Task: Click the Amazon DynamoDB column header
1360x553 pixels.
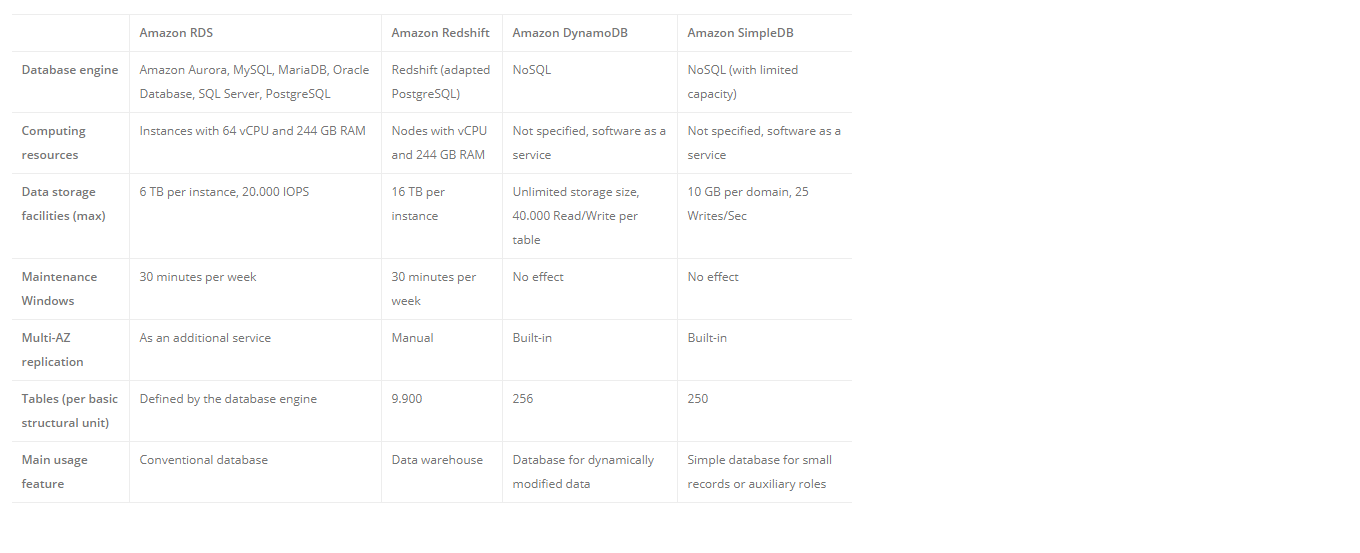Action: point(569,33)
